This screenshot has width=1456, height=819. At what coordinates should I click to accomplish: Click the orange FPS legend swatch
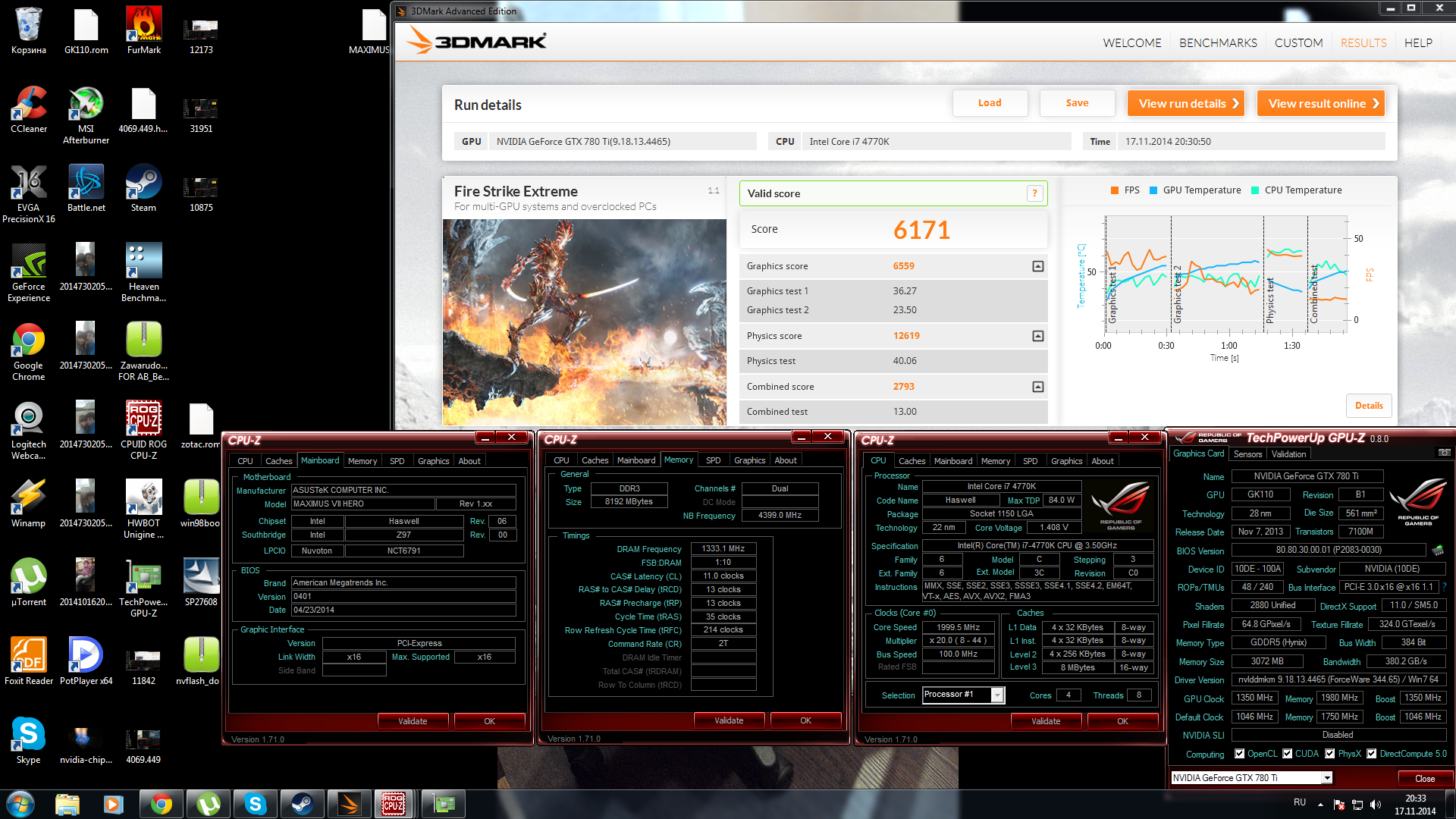click(1115, 190)
